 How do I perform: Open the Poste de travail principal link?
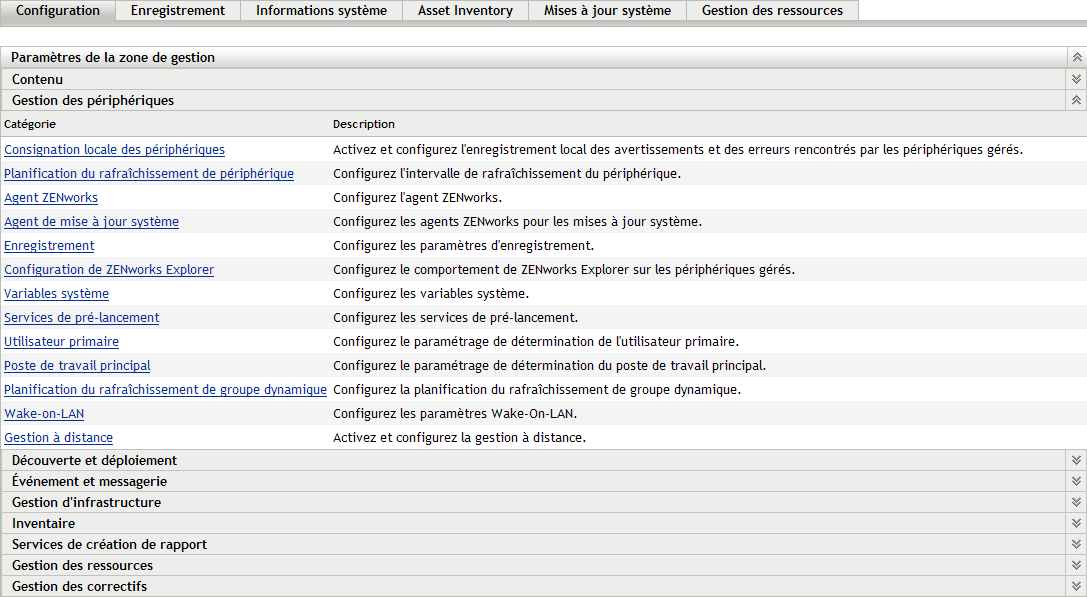point(77,365)
